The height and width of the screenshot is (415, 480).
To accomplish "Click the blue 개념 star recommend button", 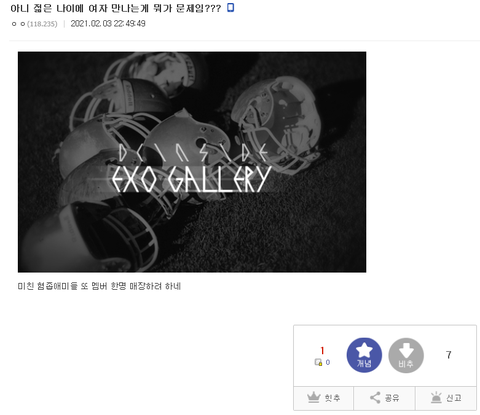I will [364, 355].
